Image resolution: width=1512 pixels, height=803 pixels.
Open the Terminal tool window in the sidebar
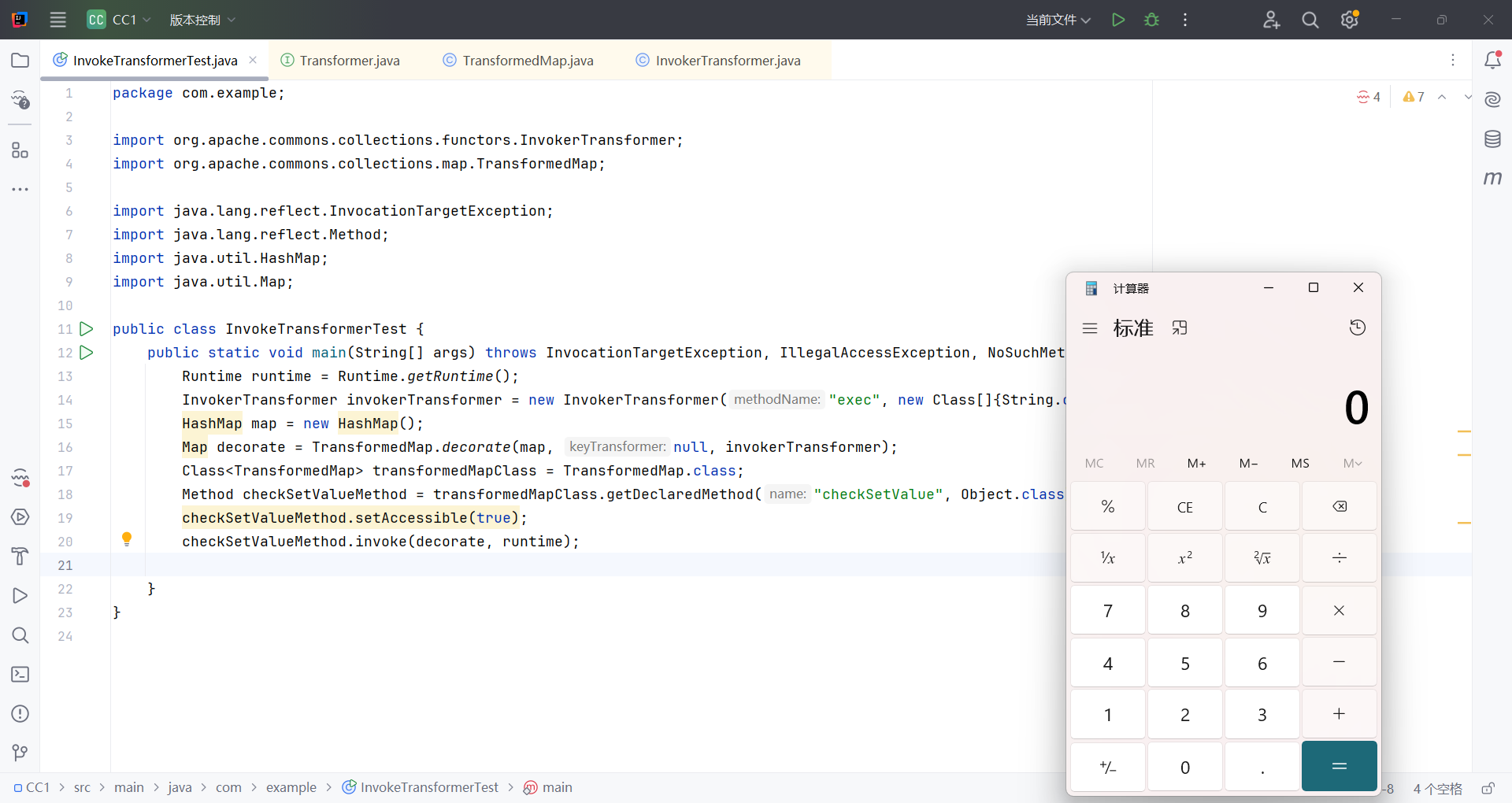point(20,675)
